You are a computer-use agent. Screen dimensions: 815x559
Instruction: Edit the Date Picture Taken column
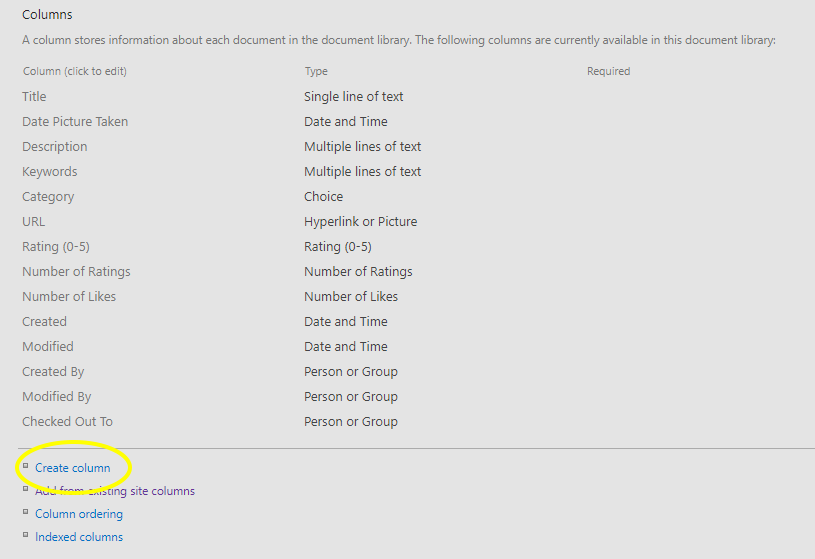(x=75, y=122)
